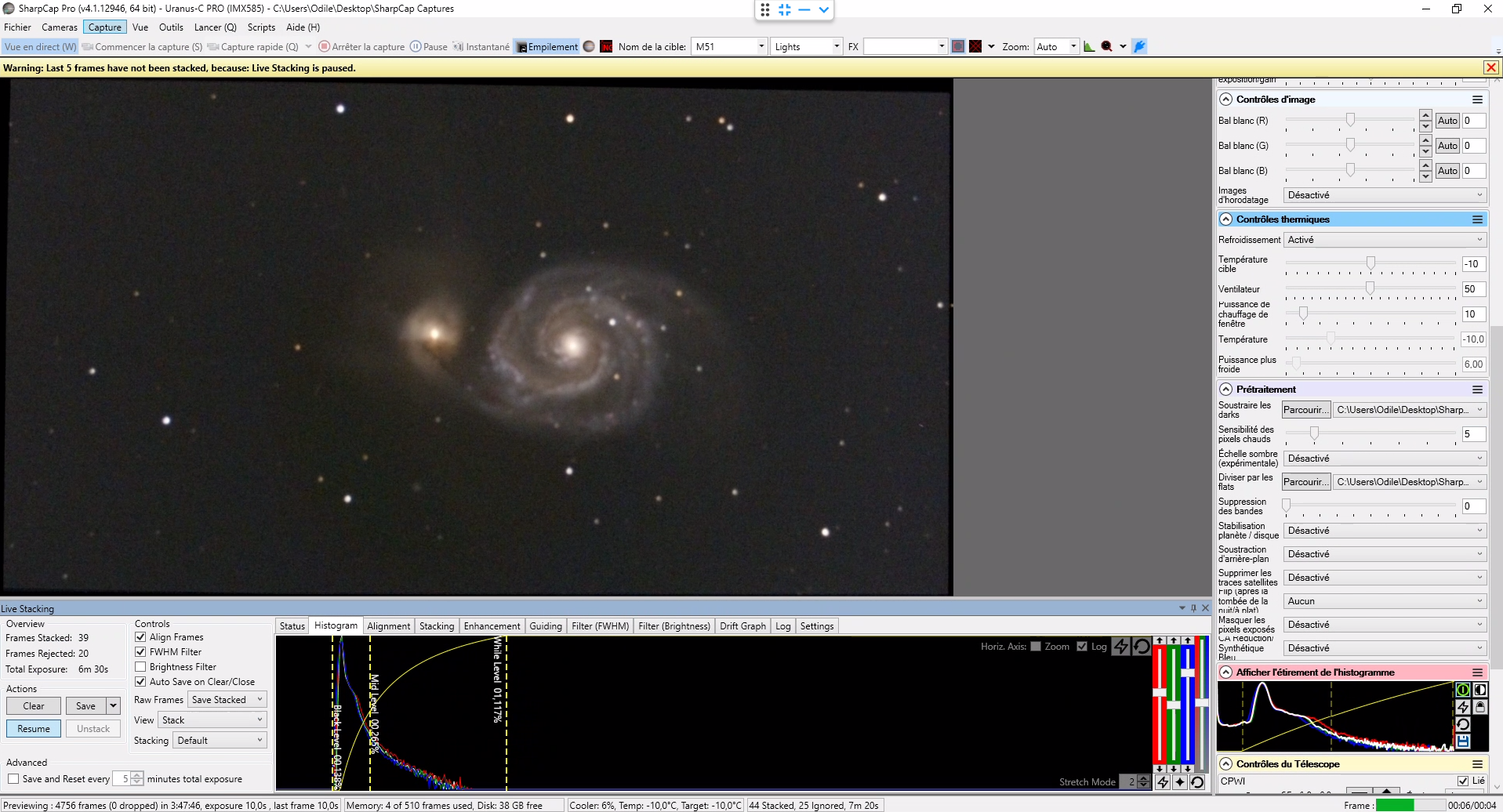1503x812 pixels.
Task: Click the Température cible value field
Action: pos(1473,264)
